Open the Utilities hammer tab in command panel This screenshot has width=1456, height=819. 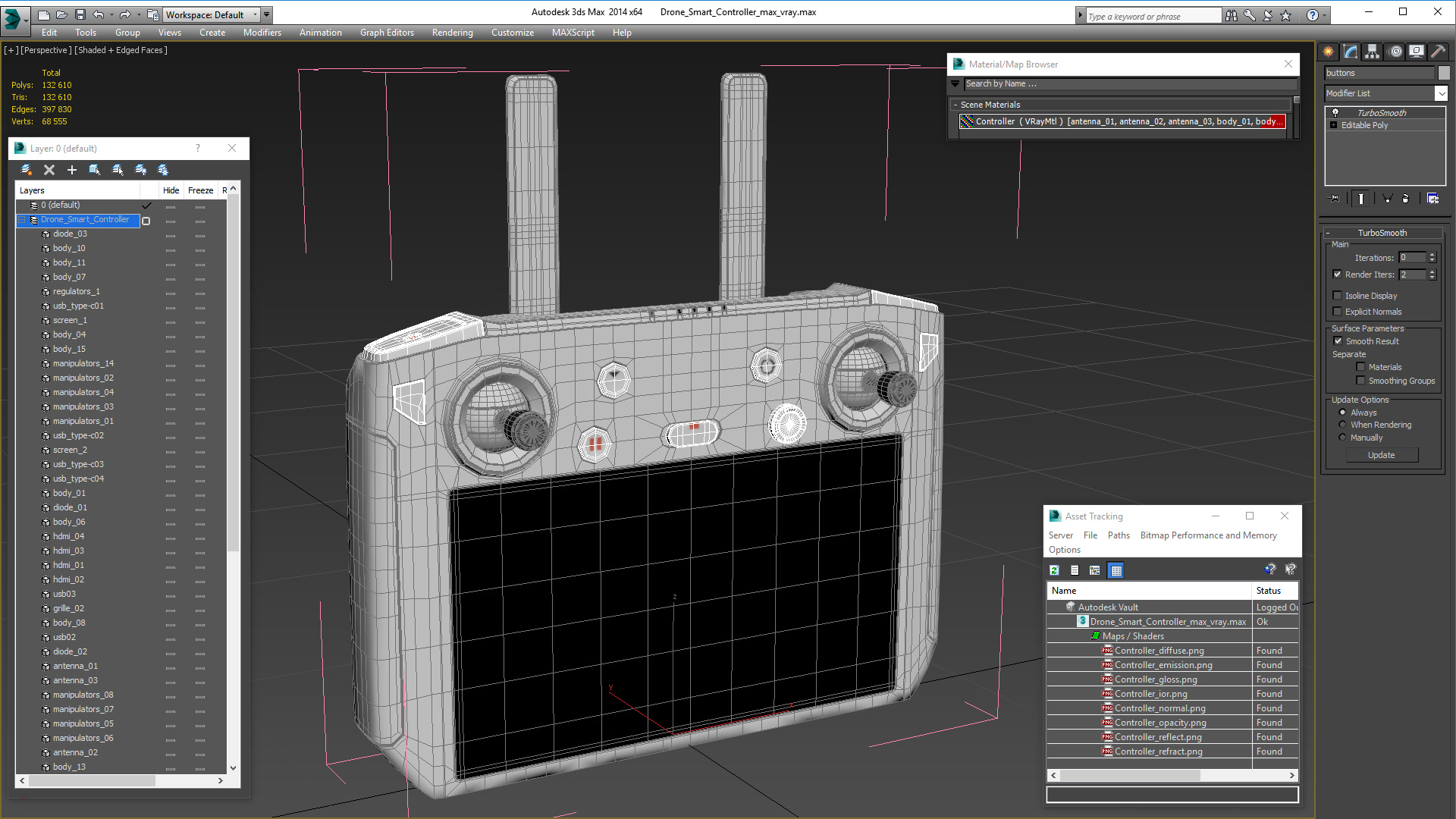(x=1438, y=52)
